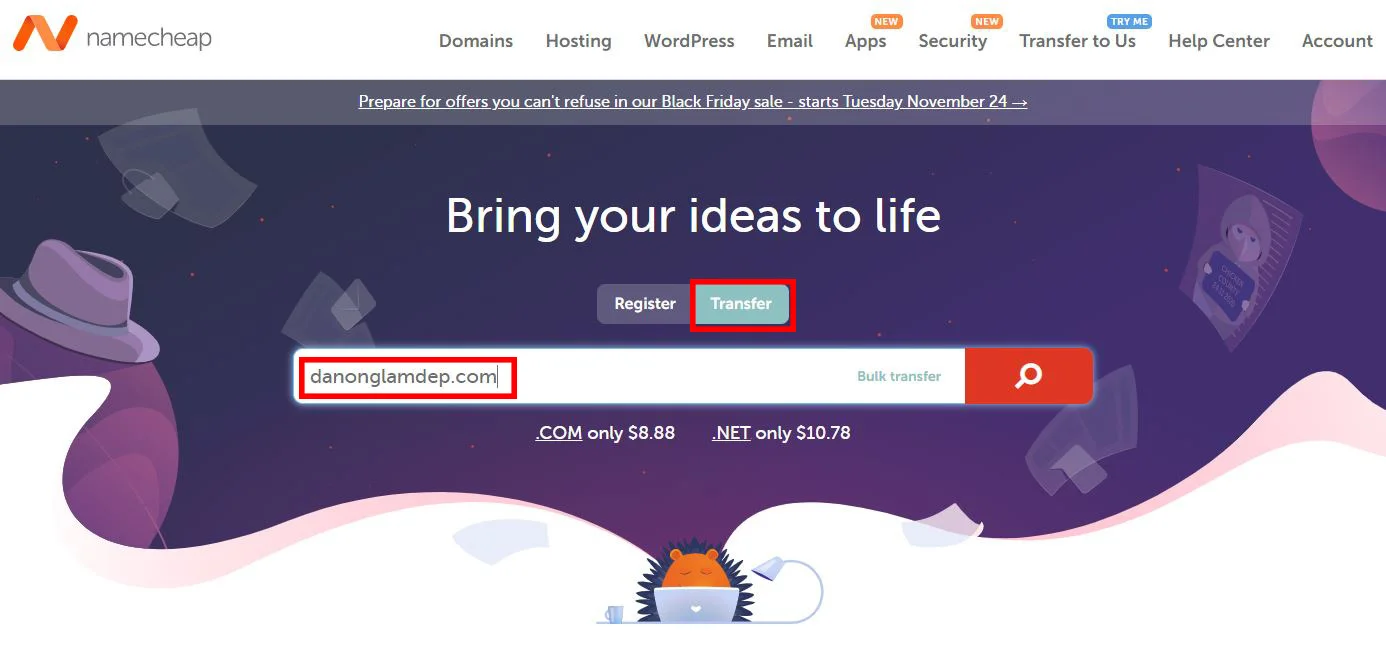
Task: Click the Bulk transfer link
Action: coord(898,376)
